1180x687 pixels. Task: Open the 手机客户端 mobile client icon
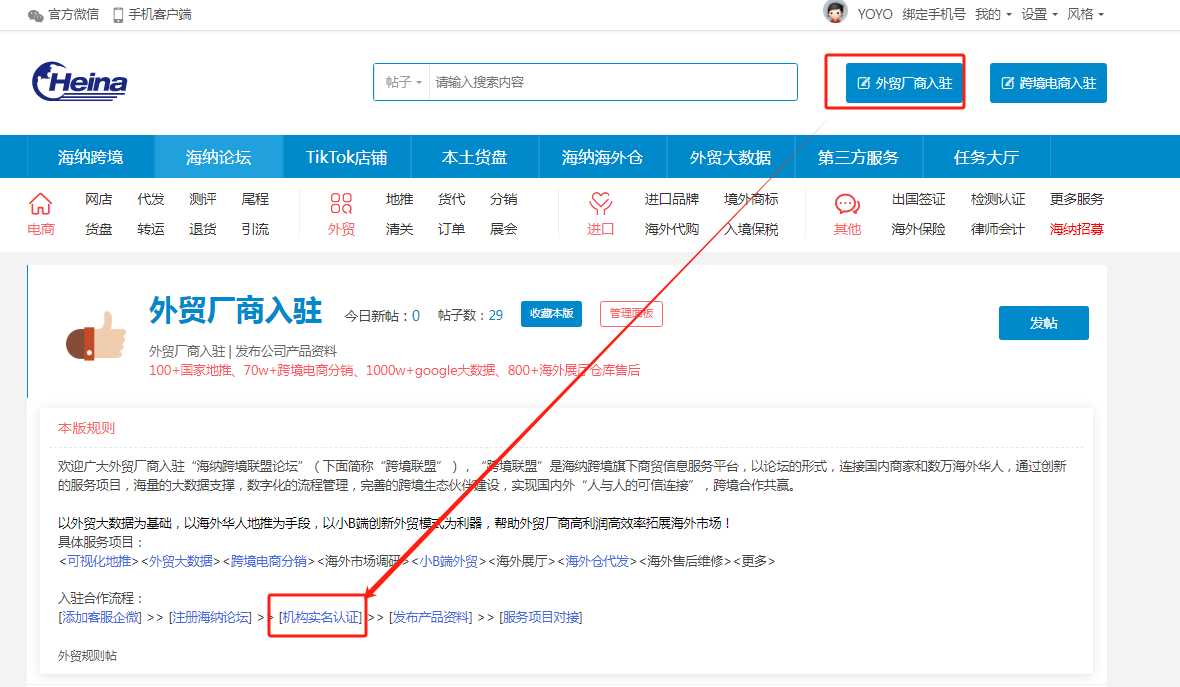118,15
